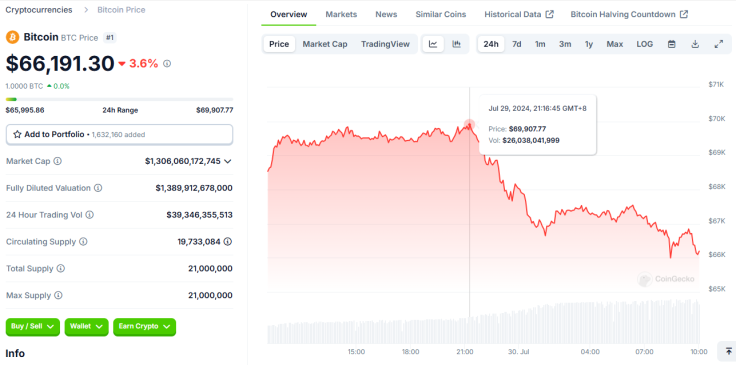Click the Max Supply info icon
This screenshot has height=365, width=736.
click(58, 296)
